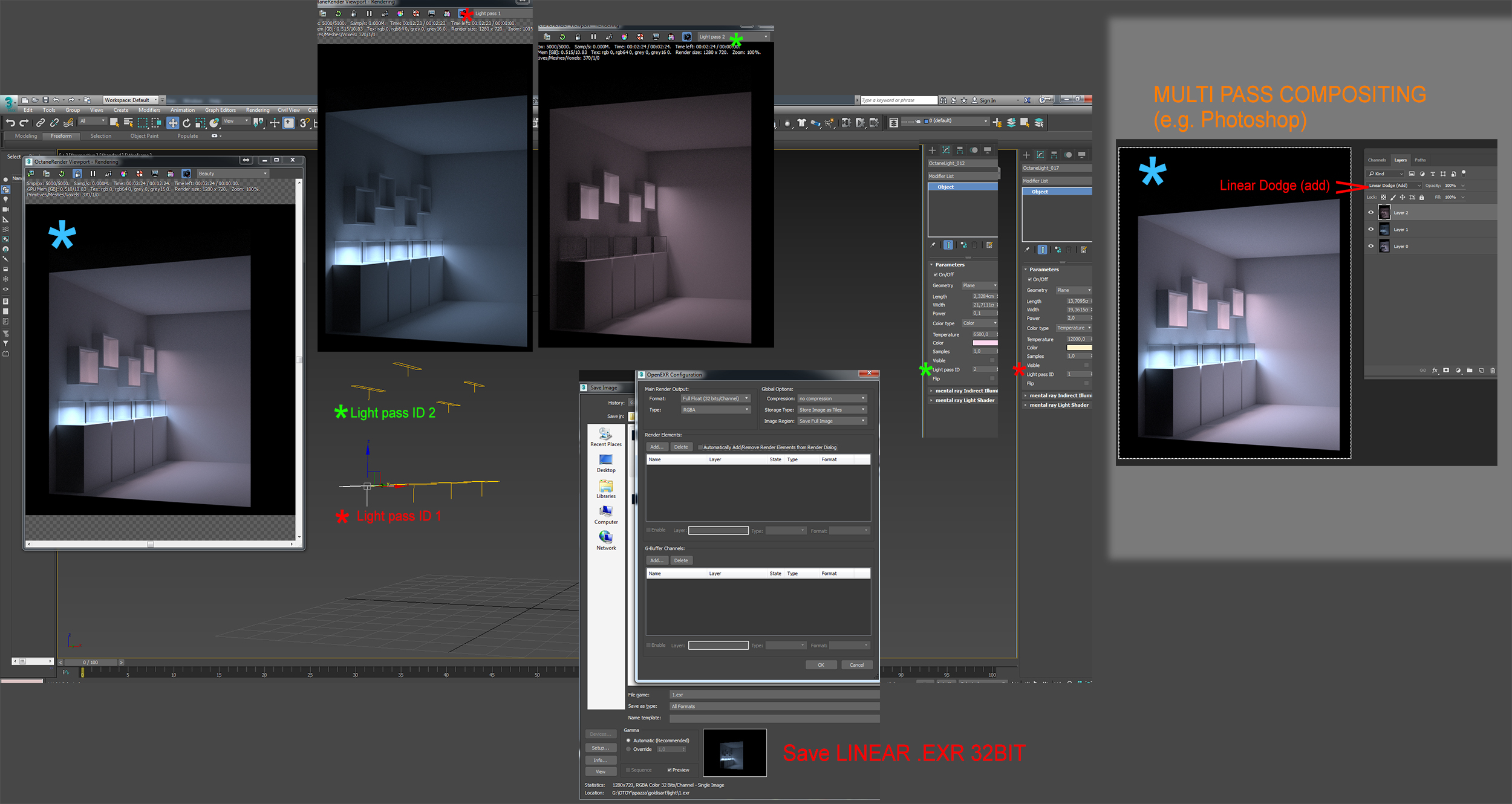Select Automatic (Recommended) gamma radio button

pyautogui.click(x=628, y=741)
